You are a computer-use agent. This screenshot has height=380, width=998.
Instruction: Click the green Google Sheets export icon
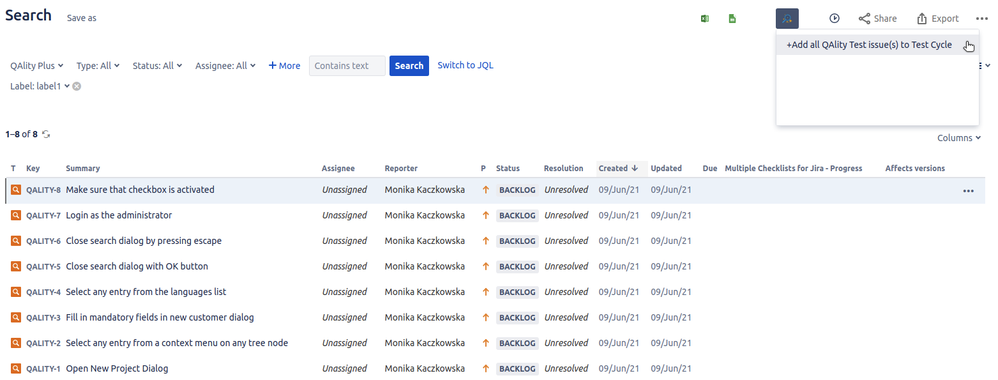(x=733, y=18)
